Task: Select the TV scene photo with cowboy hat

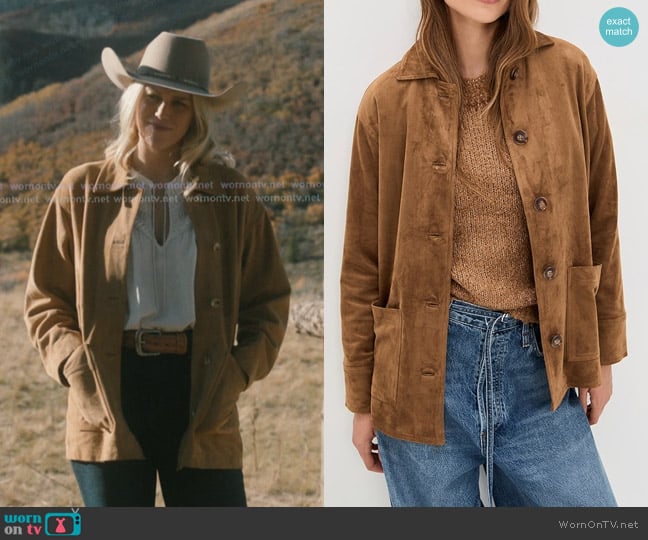Action: [x=162, y=253]
